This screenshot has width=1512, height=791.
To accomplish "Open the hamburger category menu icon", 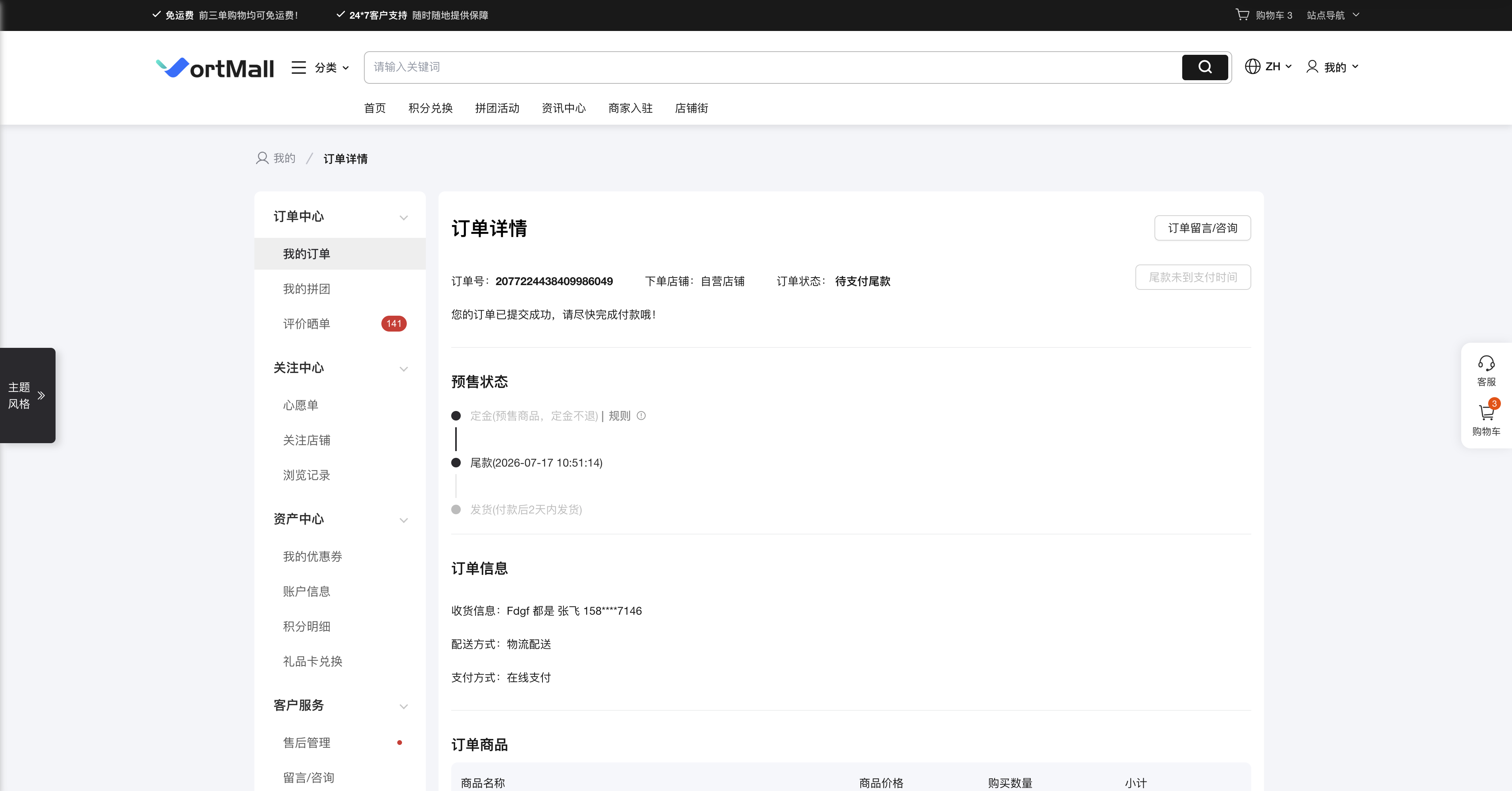I will (x=298, y=68).
